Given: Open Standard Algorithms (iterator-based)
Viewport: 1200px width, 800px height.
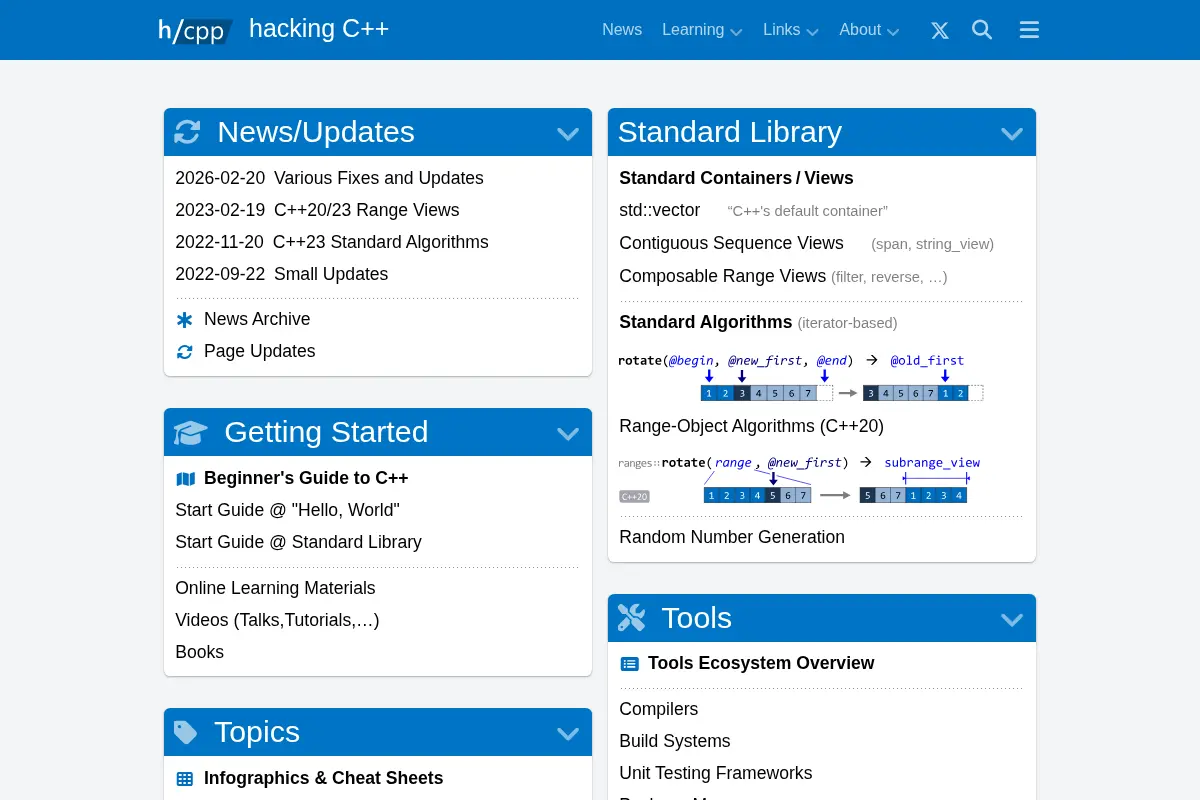Looking at the screenshot, I should [758, 322].
